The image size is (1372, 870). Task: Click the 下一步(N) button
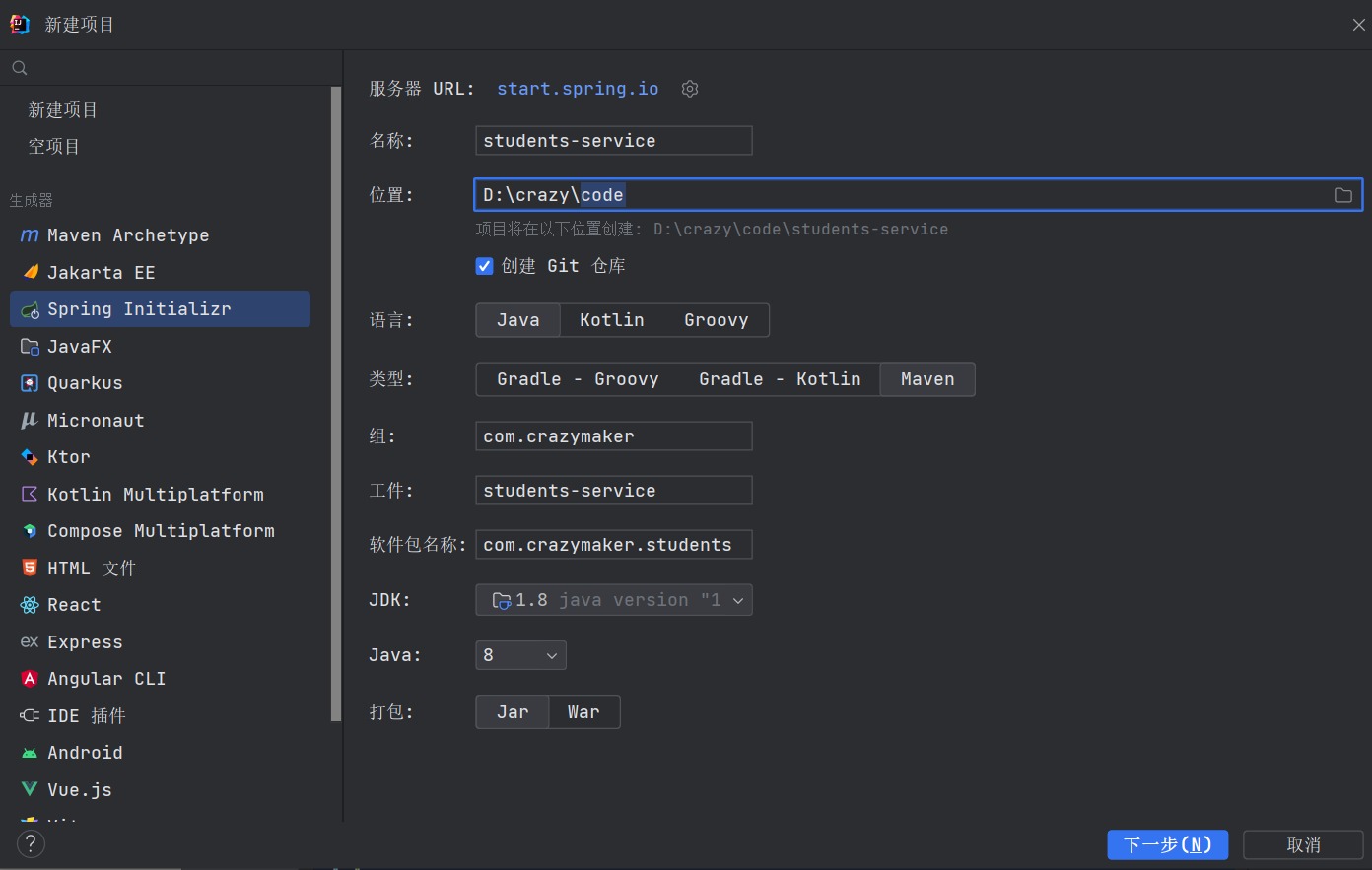point(1168,844)
